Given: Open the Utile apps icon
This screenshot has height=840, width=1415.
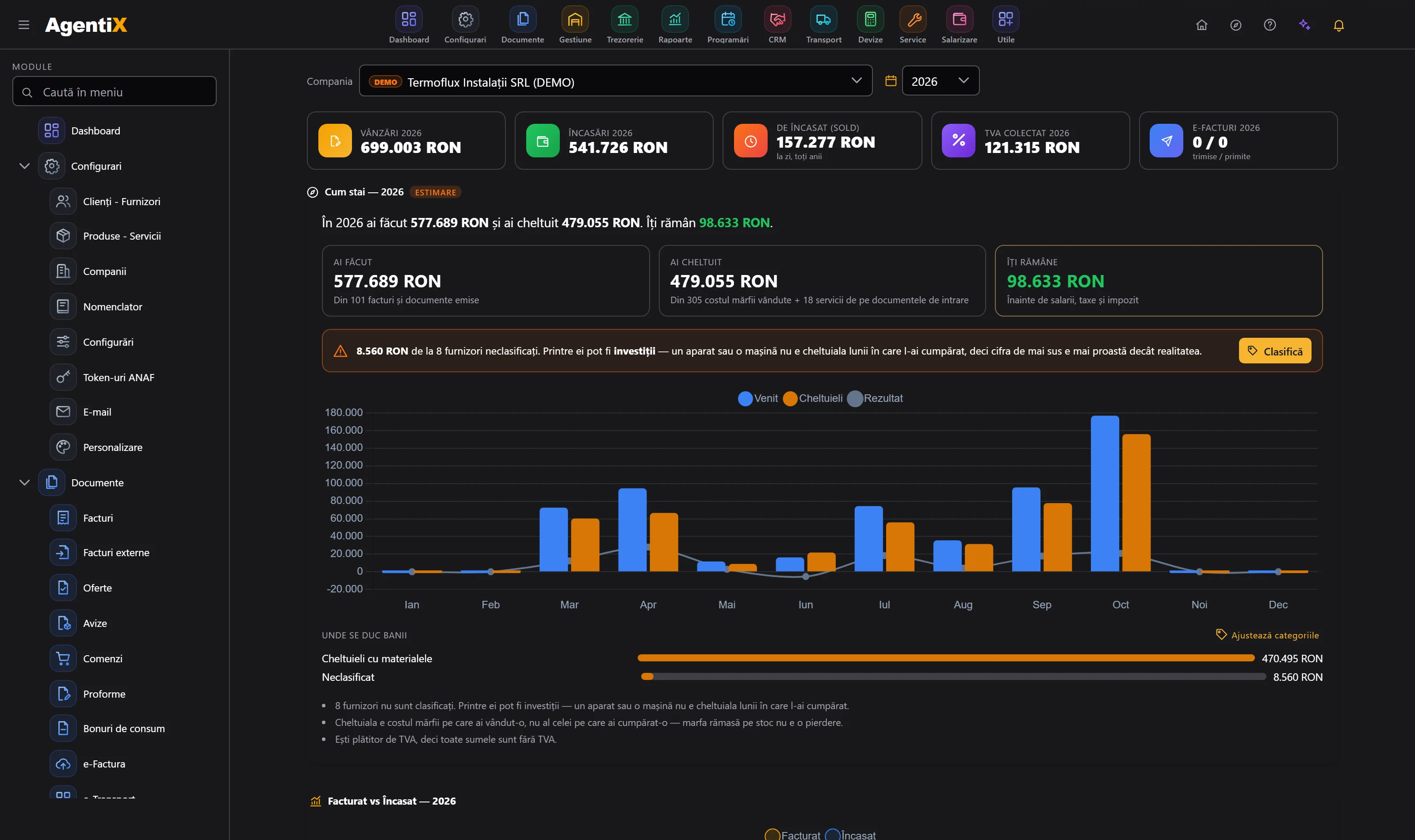Looking at the screenshot, I should 1006,20.
